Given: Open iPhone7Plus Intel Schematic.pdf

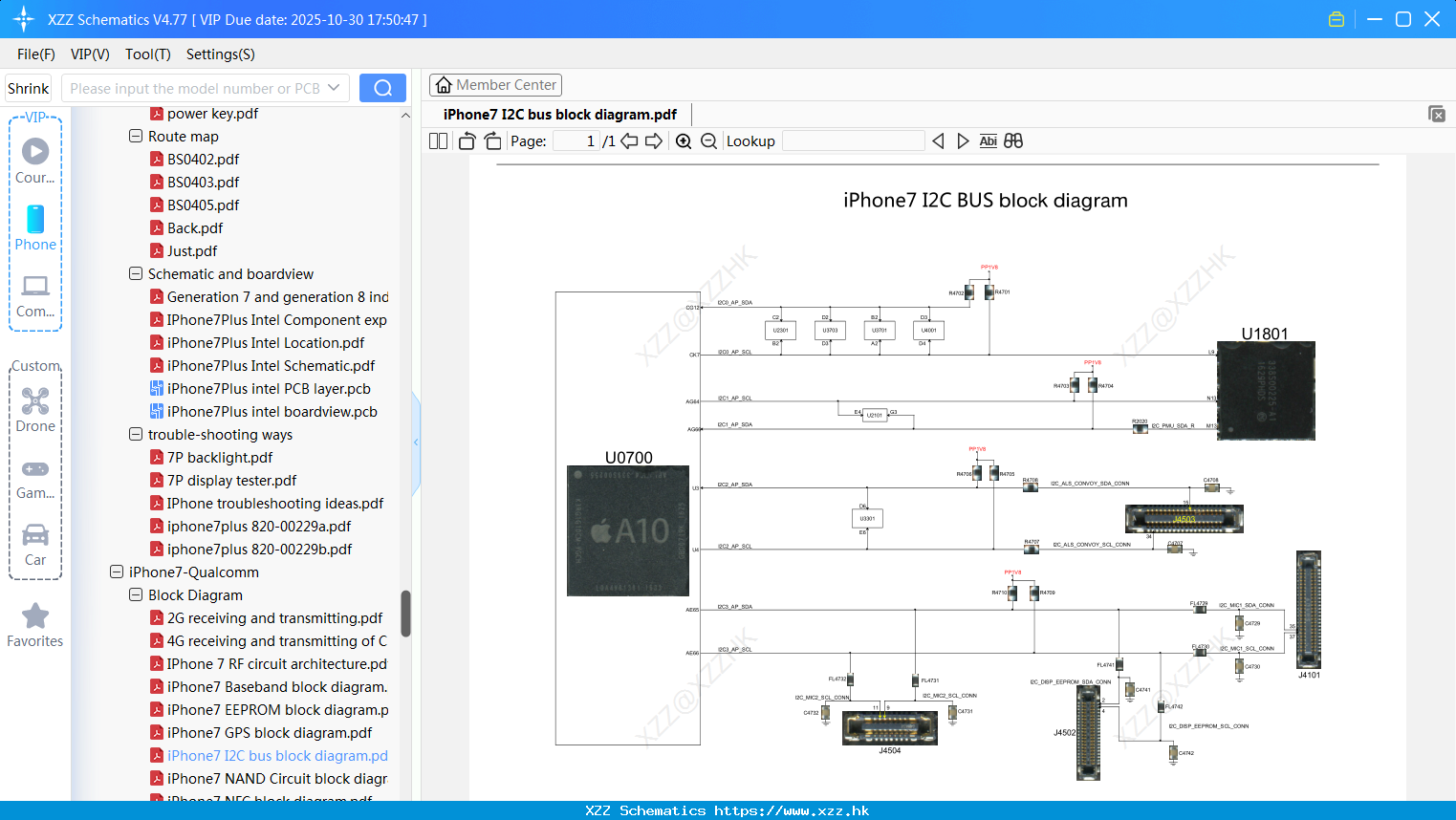Looking at the screenshot, I should click(271, 366).
